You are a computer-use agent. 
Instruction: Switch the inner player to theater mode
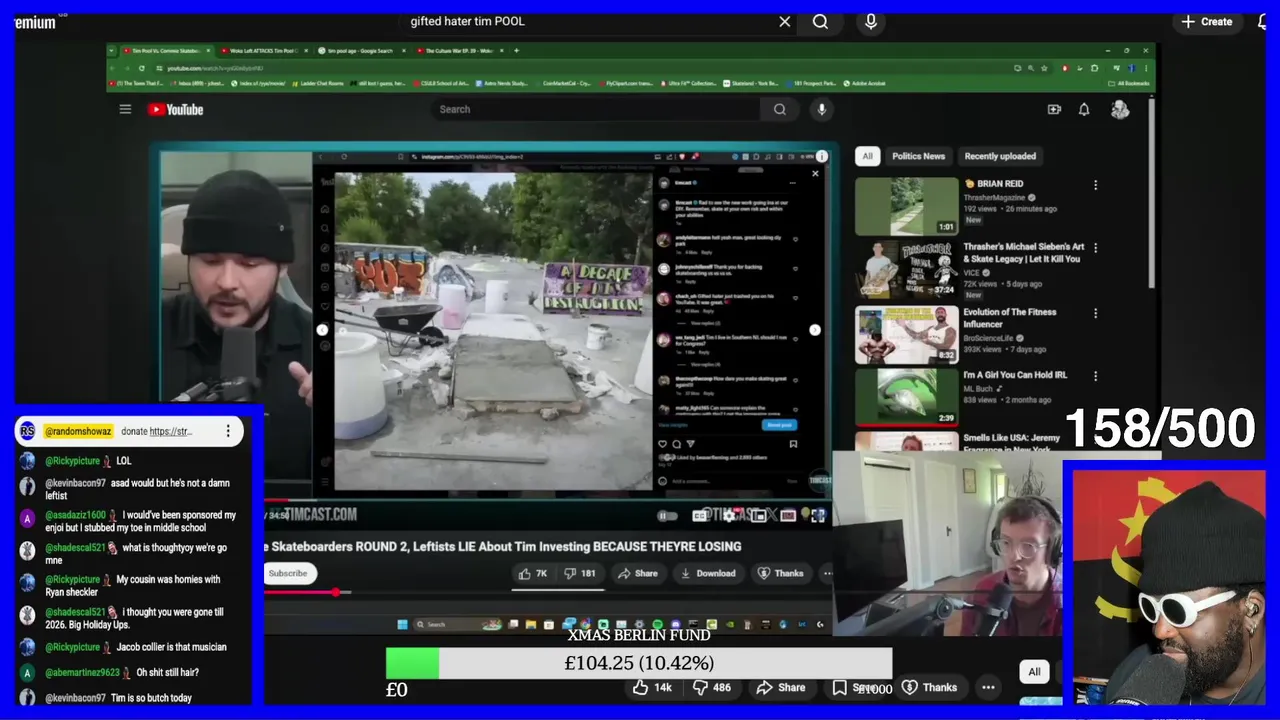tap(789, 516)
